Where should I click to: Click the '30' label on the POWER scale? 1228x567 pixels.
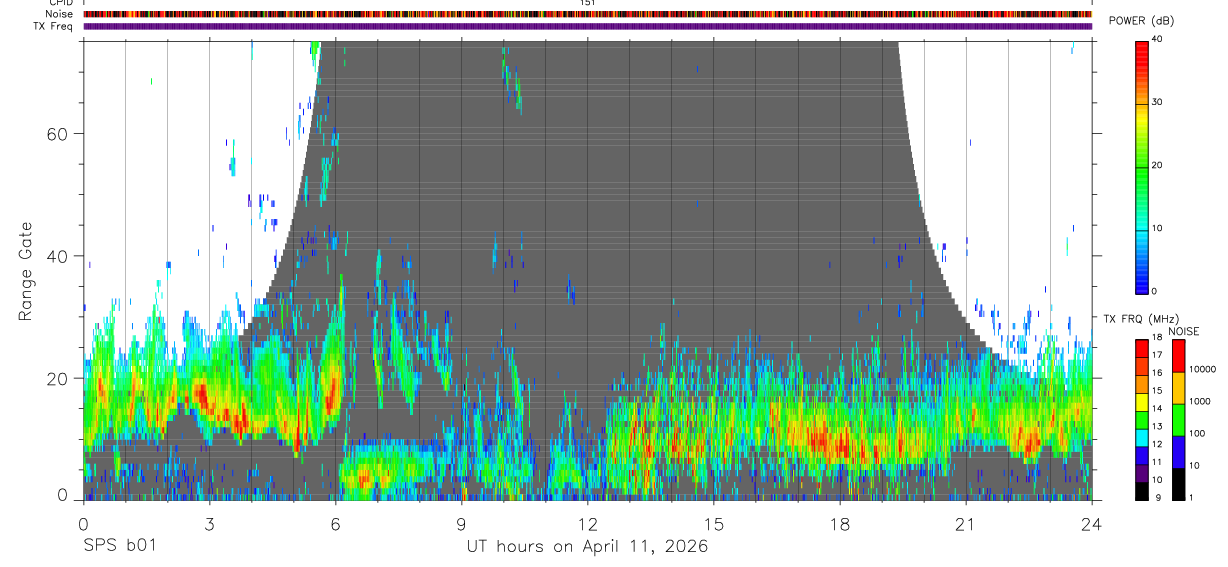[x=1158, y=102]
